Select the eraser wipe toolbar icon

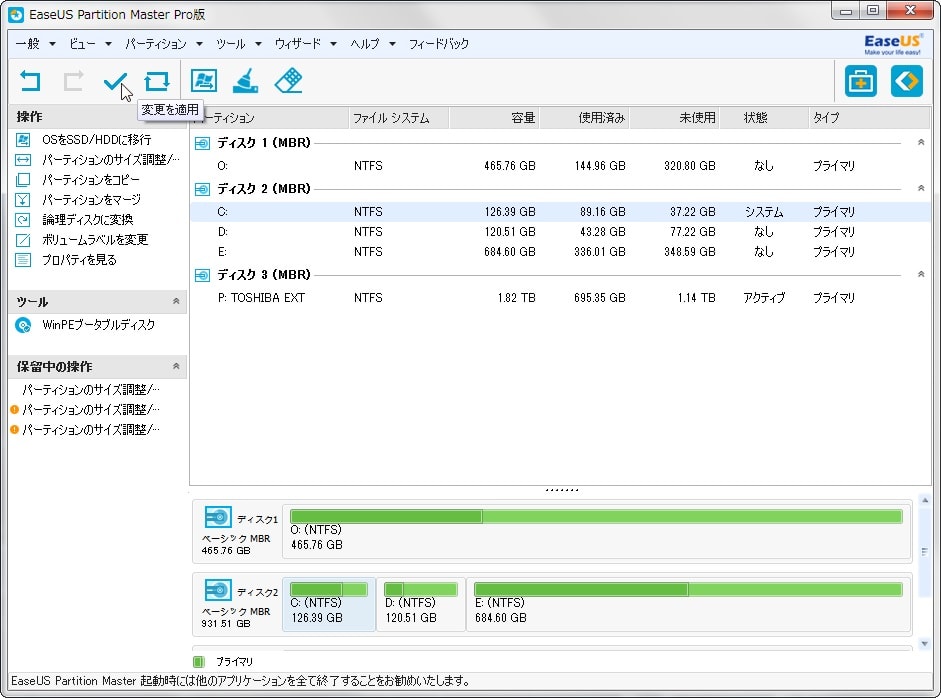(x=288, y=81)
